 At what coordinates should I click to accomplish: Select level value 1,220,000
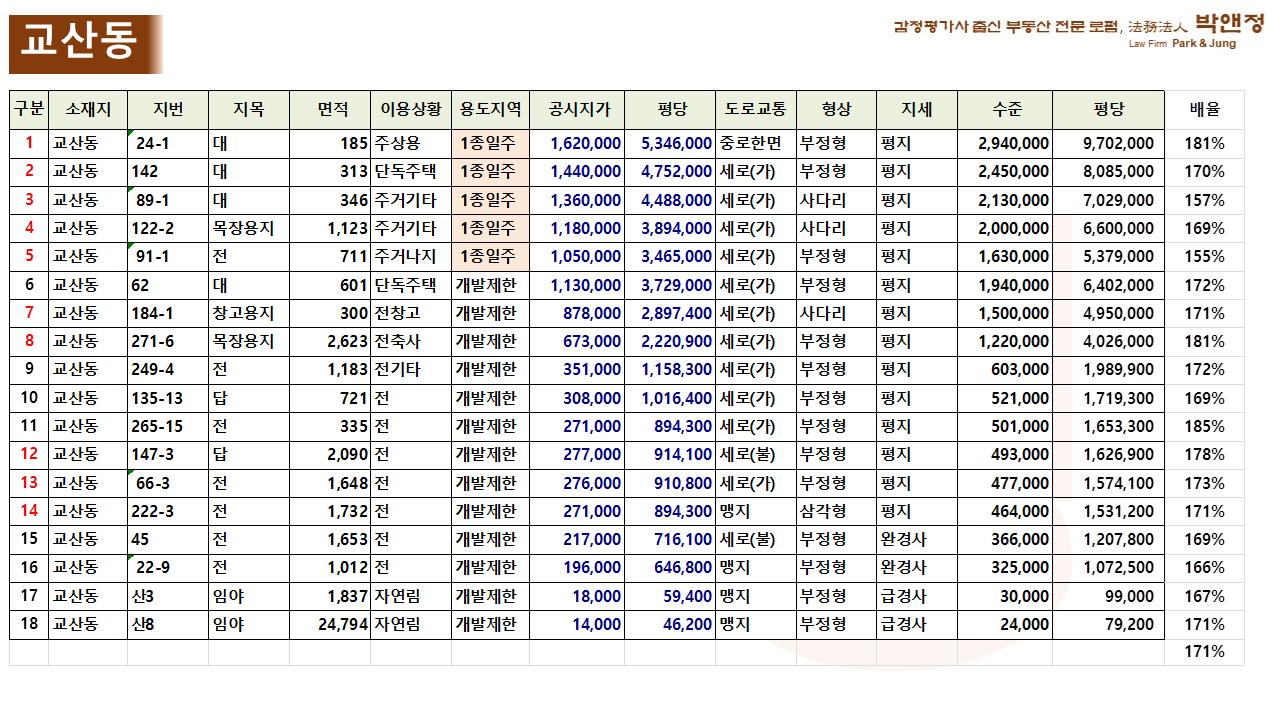[1005, 341]
